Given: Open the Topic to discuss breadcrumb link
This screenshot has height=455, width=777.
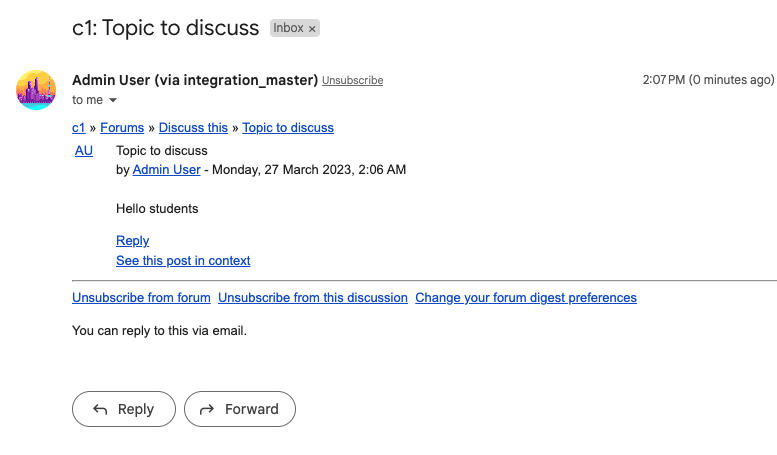Looking at the screenshot, I should 288,127.
